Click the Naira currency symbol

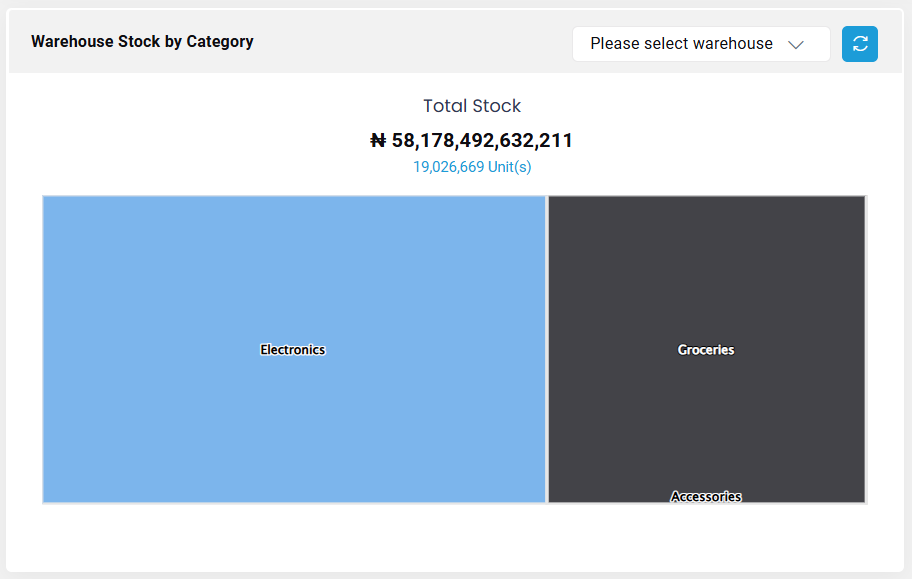[378, 140]
